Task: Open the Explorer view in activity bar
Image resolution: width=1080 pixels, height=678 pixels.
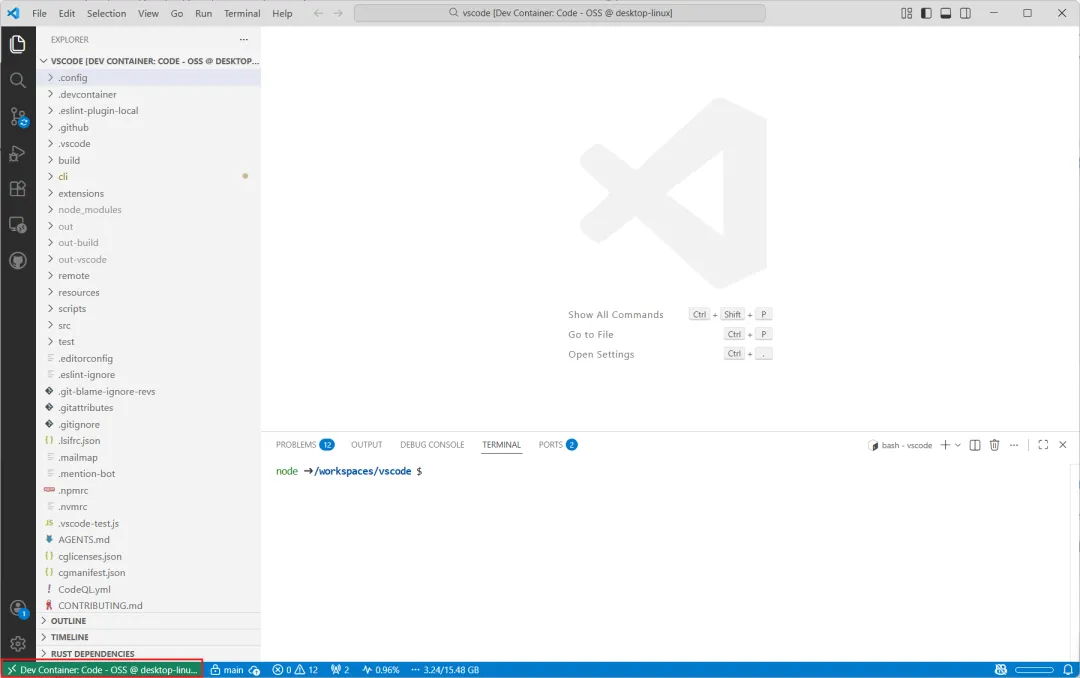Action: pyautogui.click(x=18, y=44)
